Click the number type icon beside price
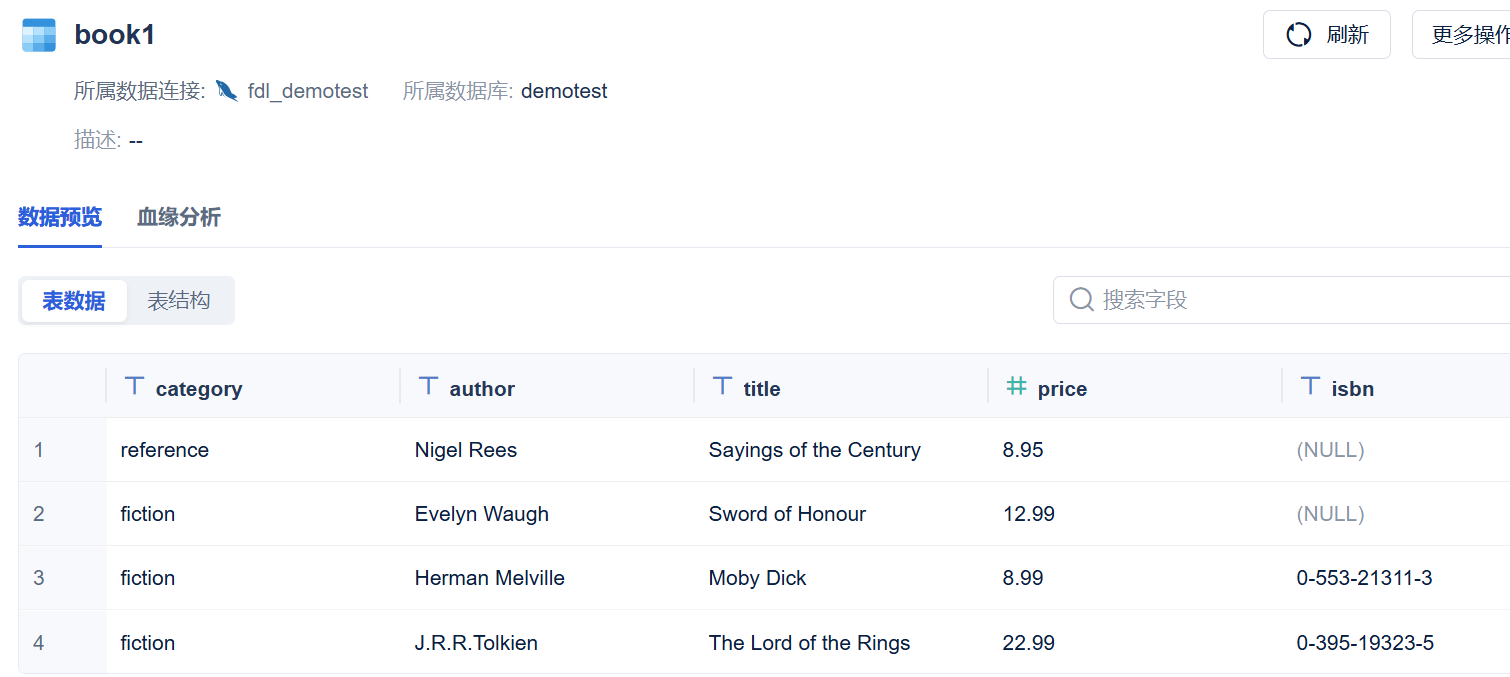The image size is (1510, 677). (1016, 386)
